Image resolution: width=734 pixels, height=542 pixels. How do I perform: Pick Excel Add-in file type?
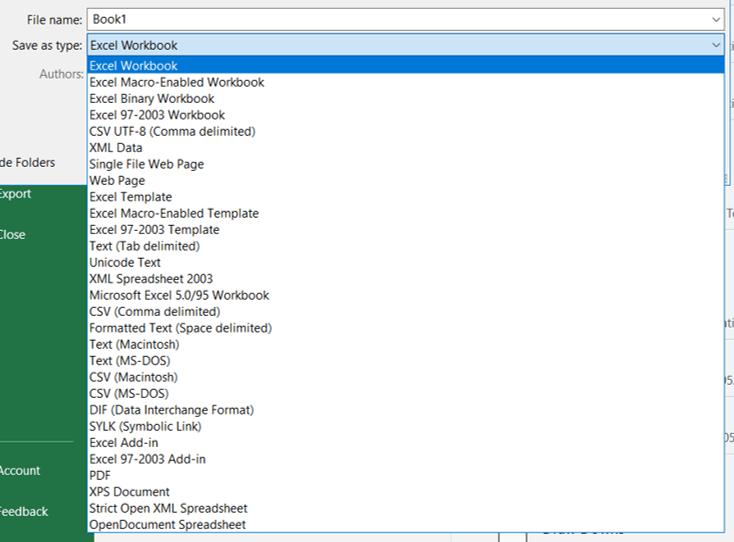406,443
